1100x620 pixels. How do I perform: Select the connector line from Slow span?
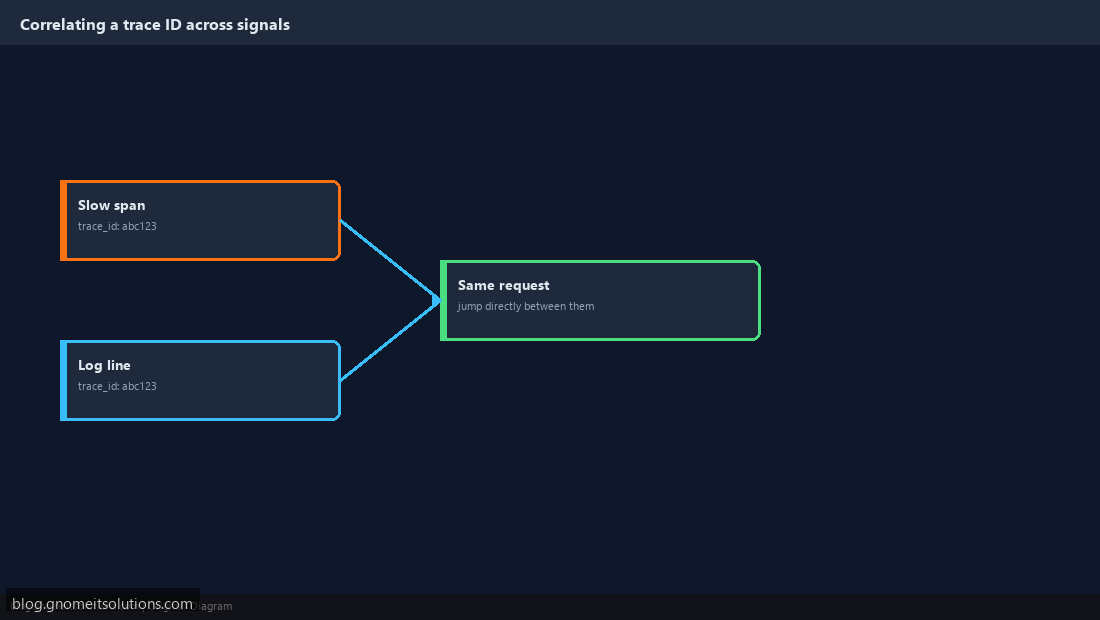tap(387, 258)
